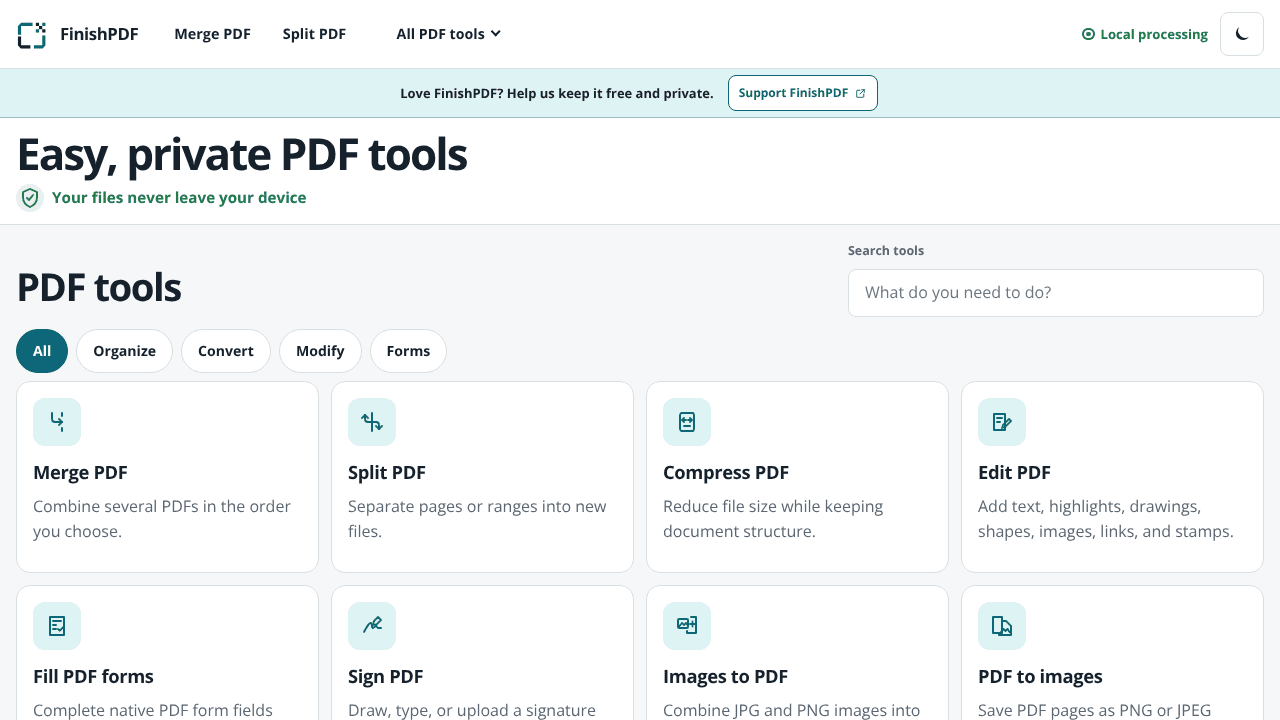Image resolution: width=1280 pixels, height=720 pixels.
Task: Toggle dark mode moon icon
Action: (x=1242, y=34)
